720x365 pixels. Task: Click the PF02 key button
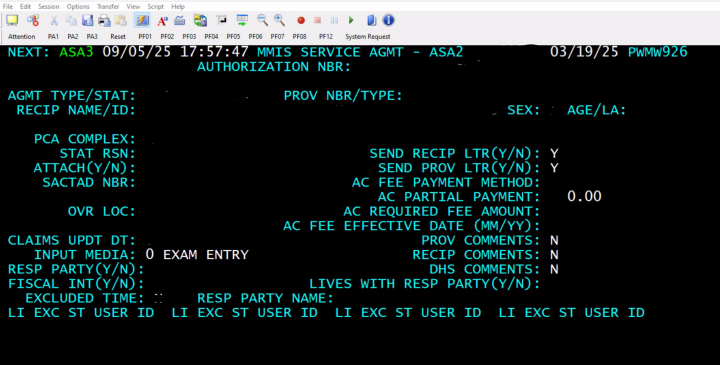(167, 36)
